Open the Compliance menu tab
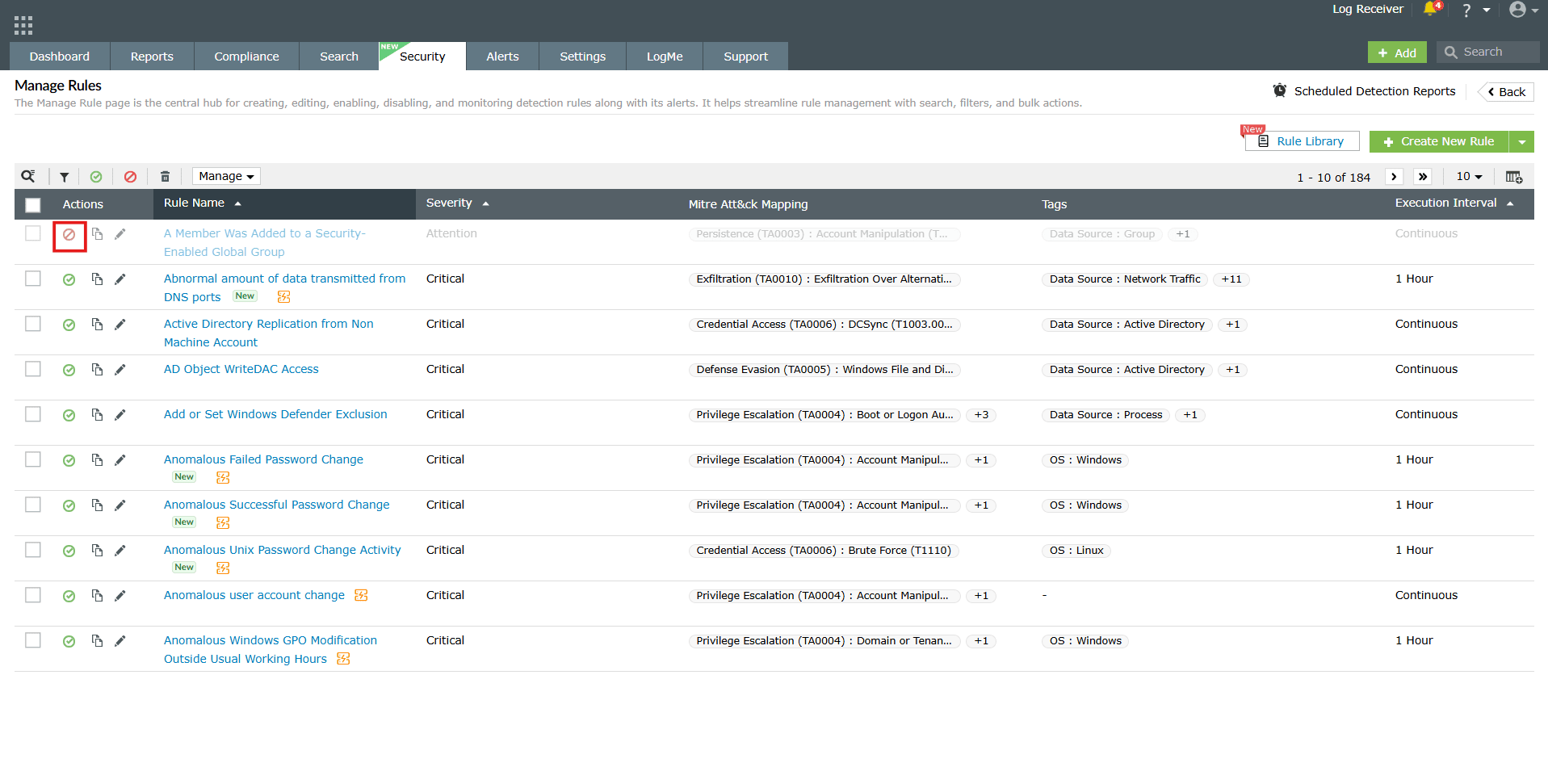This screenshot has height=784, width=1548. (245, 56)
